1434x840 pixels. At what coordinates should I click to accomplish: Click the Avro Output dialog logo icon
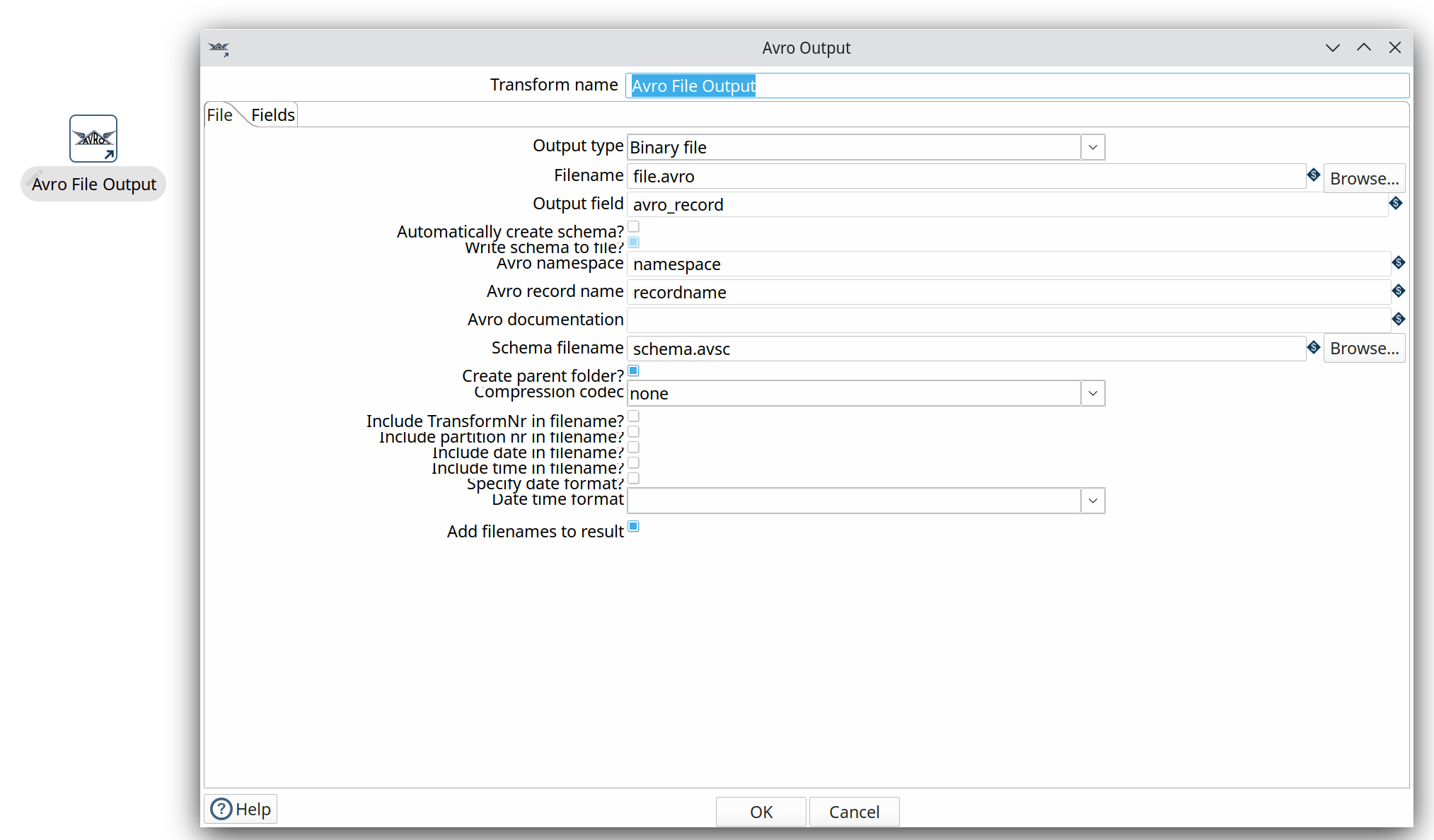tap(219, 48)
